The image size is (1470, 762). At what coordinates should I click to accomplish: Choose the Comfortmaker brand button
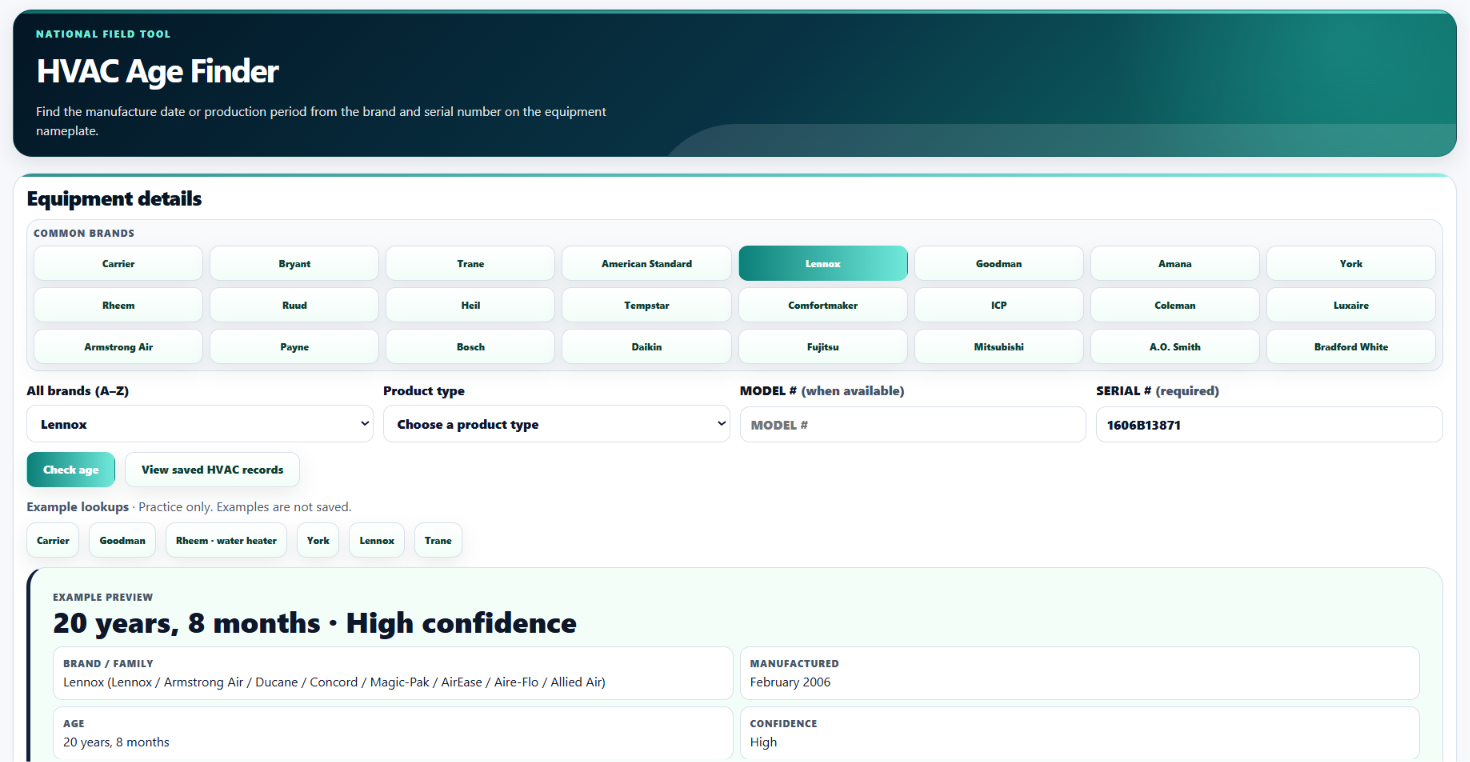[823, 305]
